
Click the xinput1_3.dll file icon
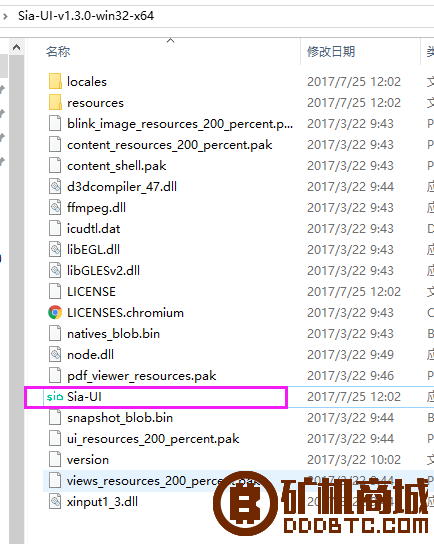click(55, 502)
